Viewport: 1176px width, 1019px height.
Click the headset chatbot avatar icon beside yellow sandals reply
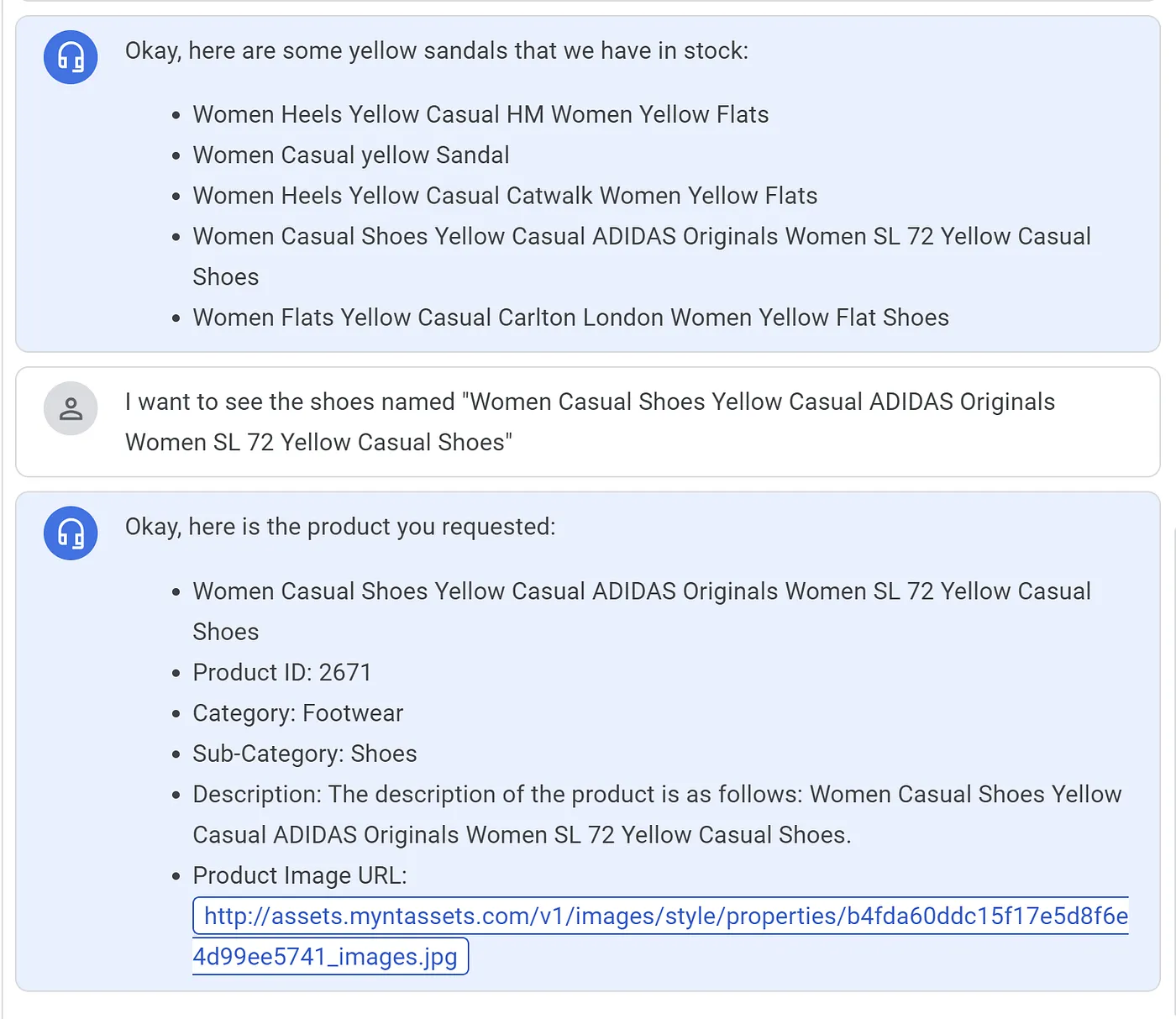point(70,57)
